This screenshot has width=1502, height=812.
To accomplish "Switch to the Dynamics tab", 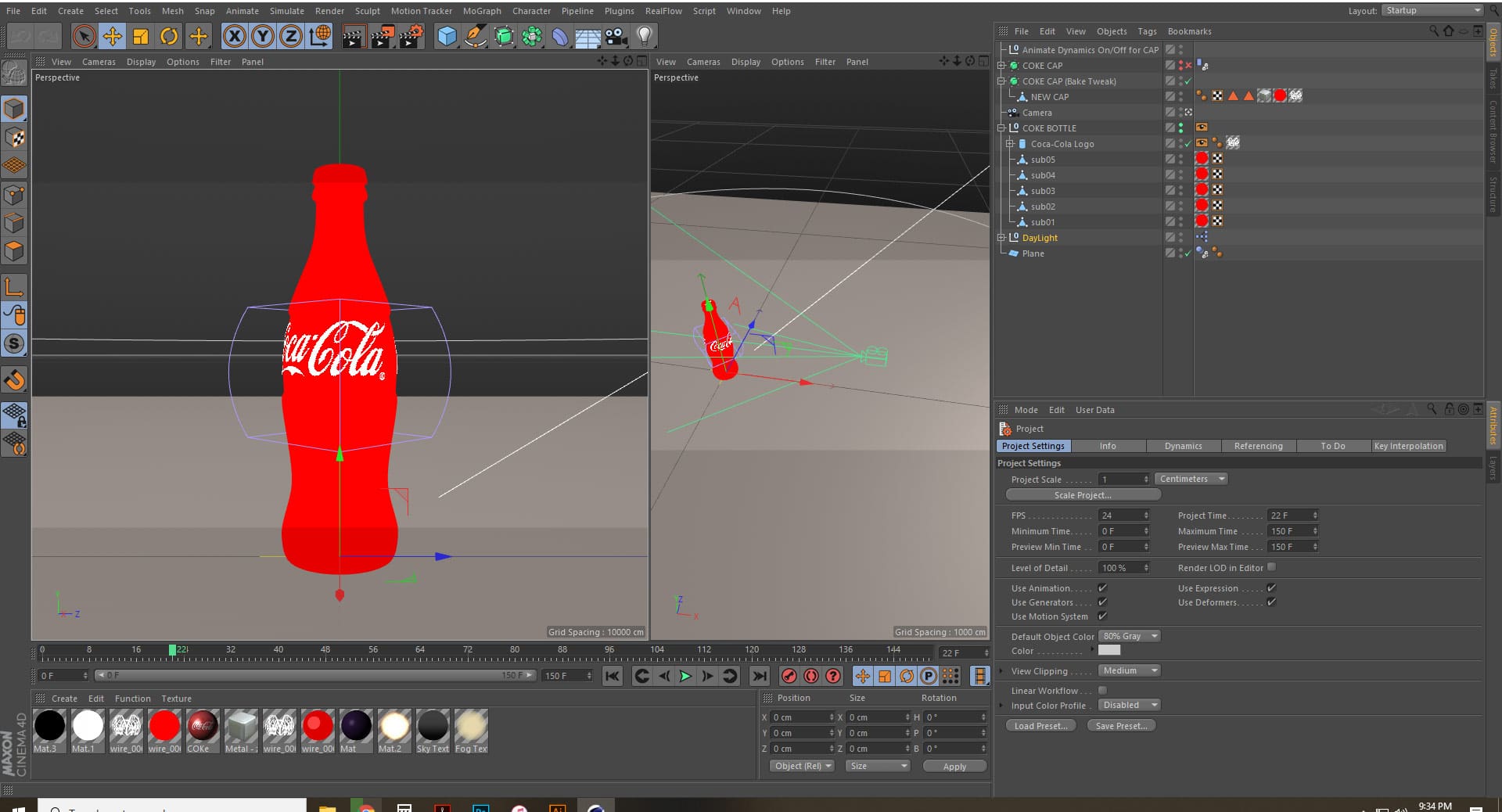I will (1183, 446).
